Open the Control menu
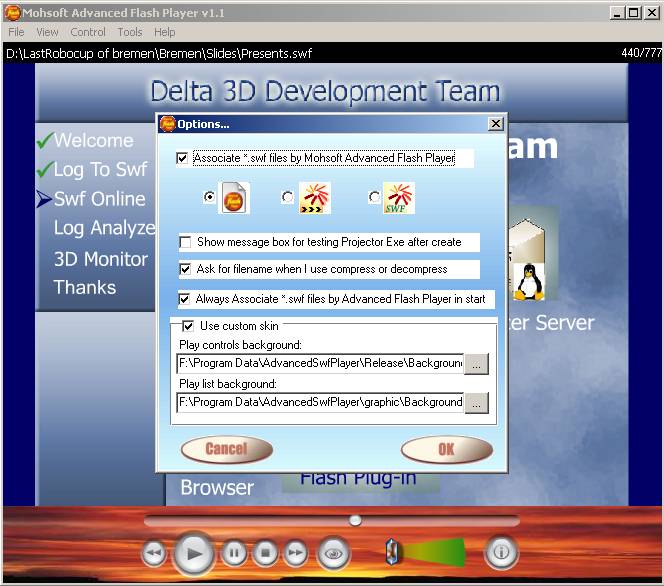664x586 pixels. click(x=88, y=32)
